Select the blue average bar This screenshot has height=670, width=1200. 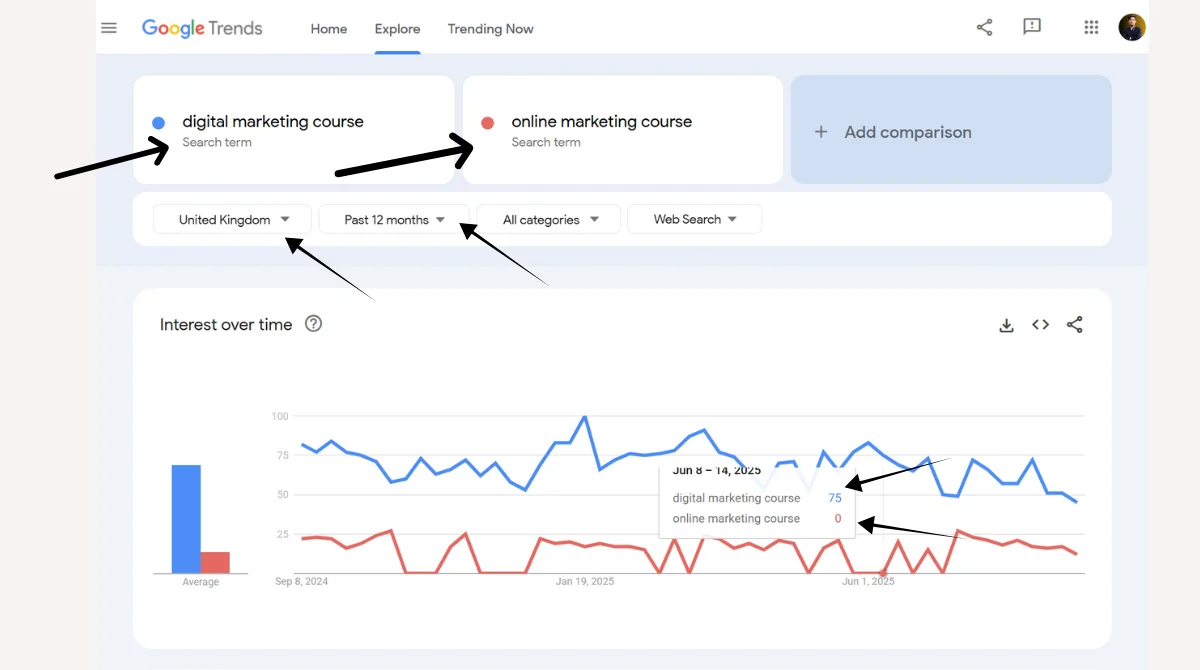(x=186, y=519)
